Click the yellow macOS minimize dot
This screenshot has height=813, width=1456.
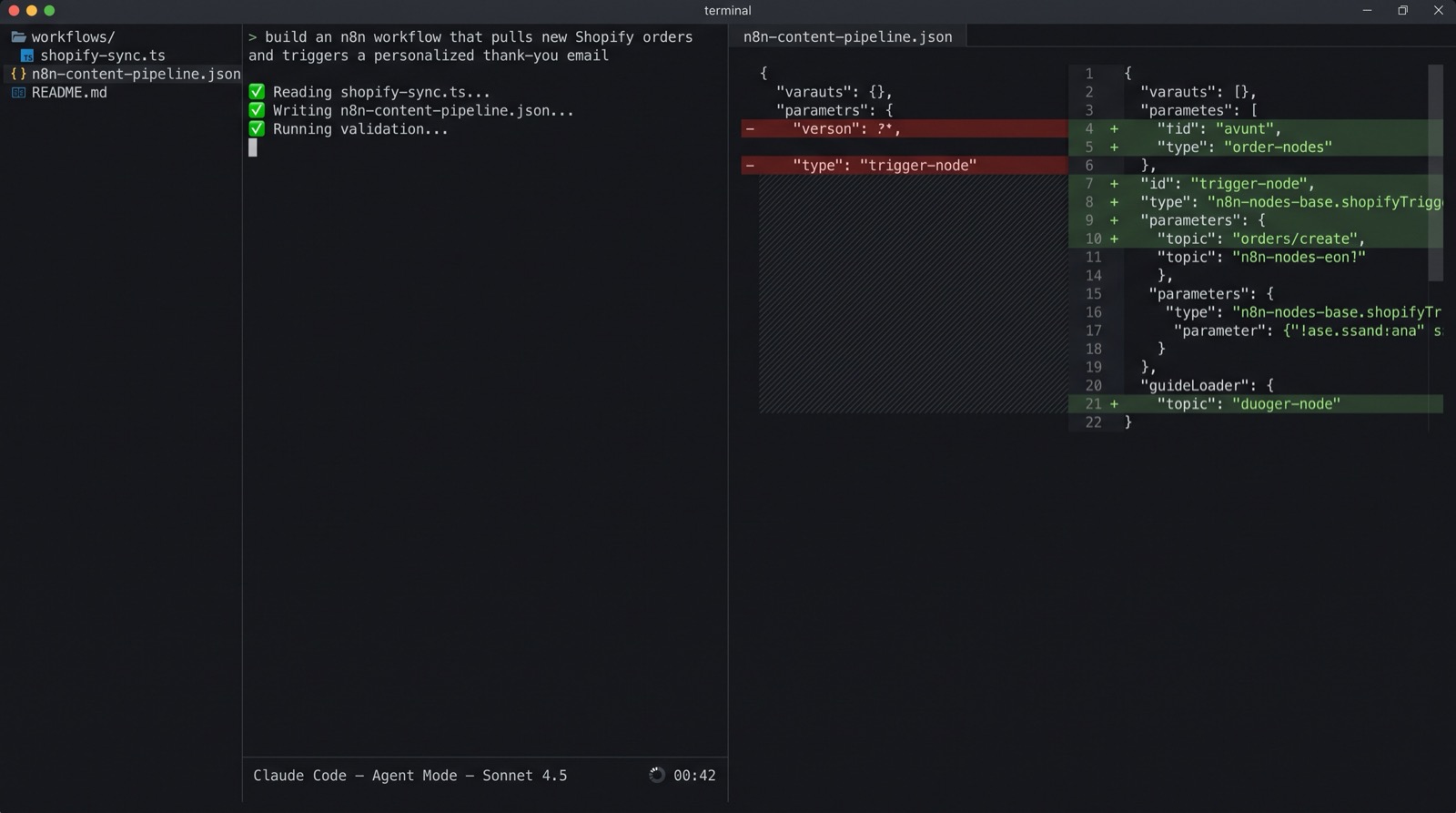32,11
